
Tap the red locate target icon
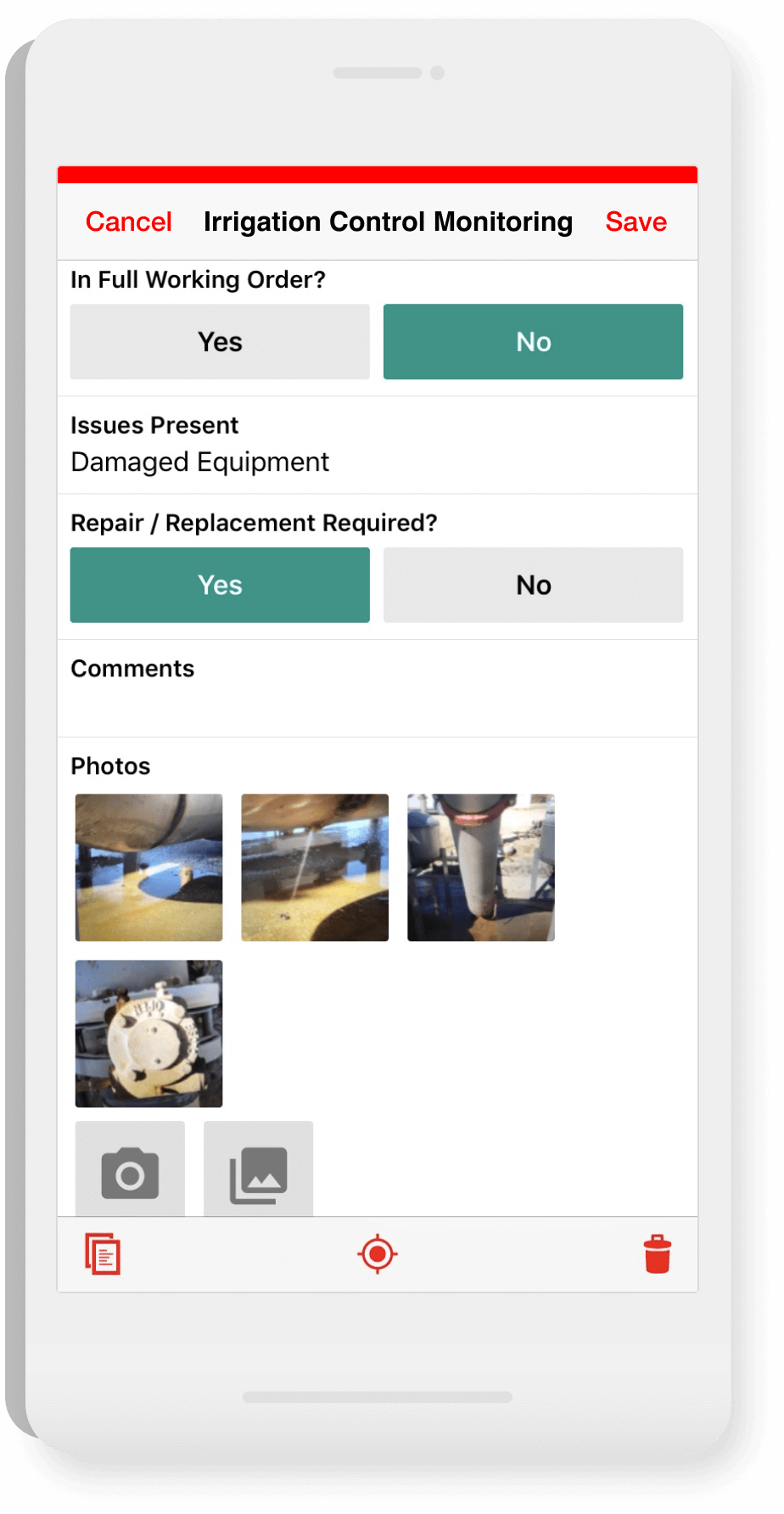[x=378, y=1254]
